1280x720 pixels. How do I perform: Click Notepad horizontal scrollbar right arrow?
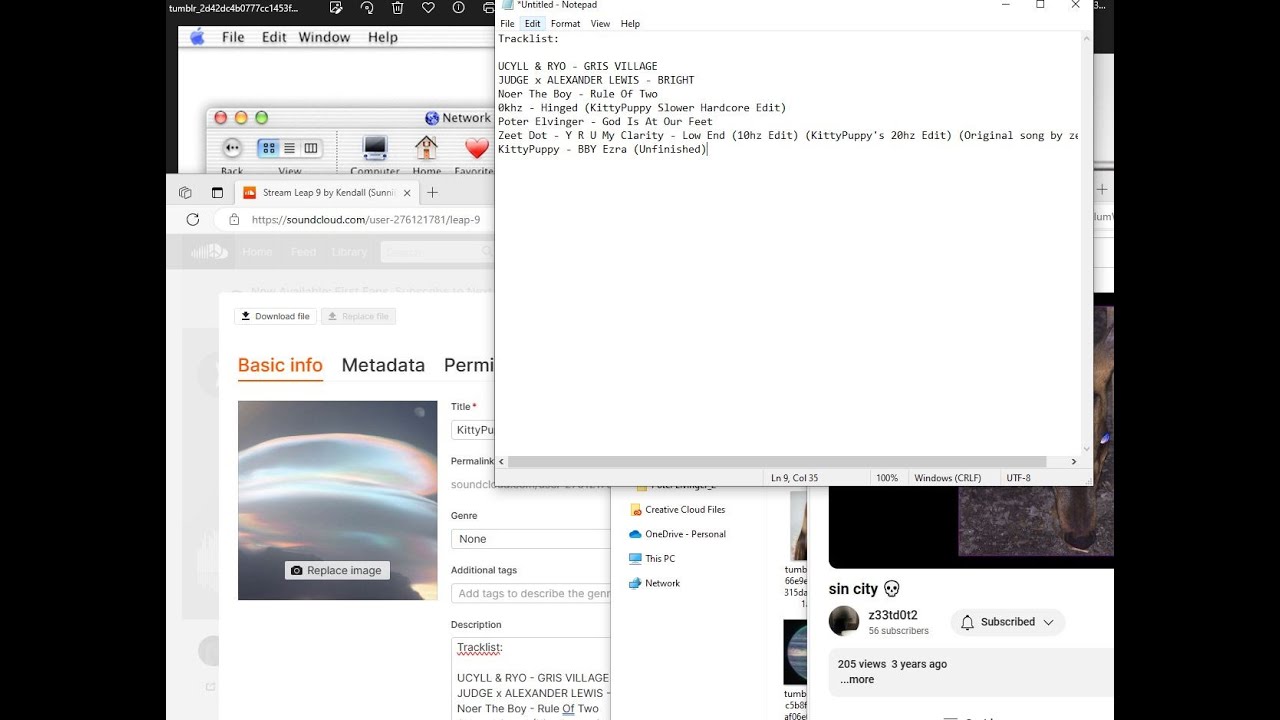point(1074,462)
